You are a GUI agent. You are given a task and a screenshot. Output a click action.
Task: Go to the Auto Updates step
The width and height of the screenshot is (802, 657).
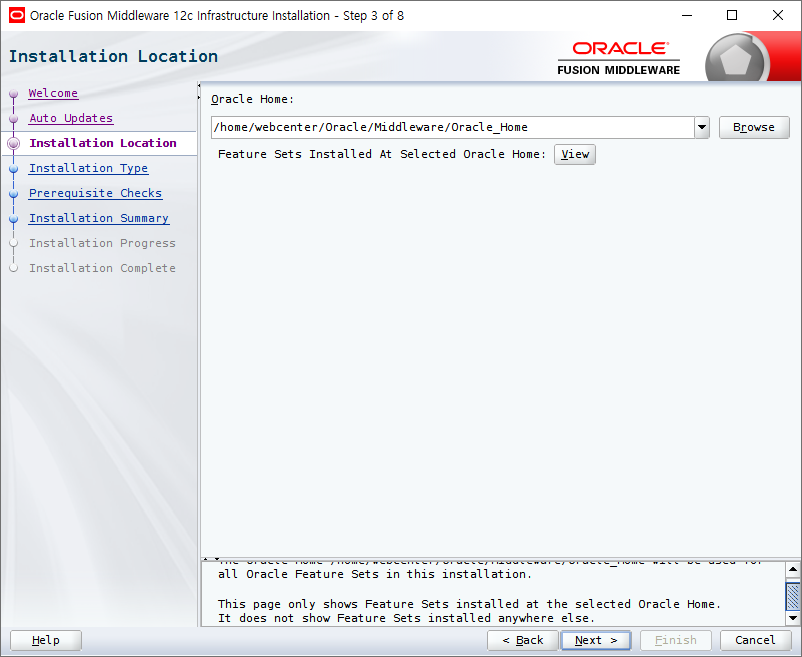(x=71, y=118)
